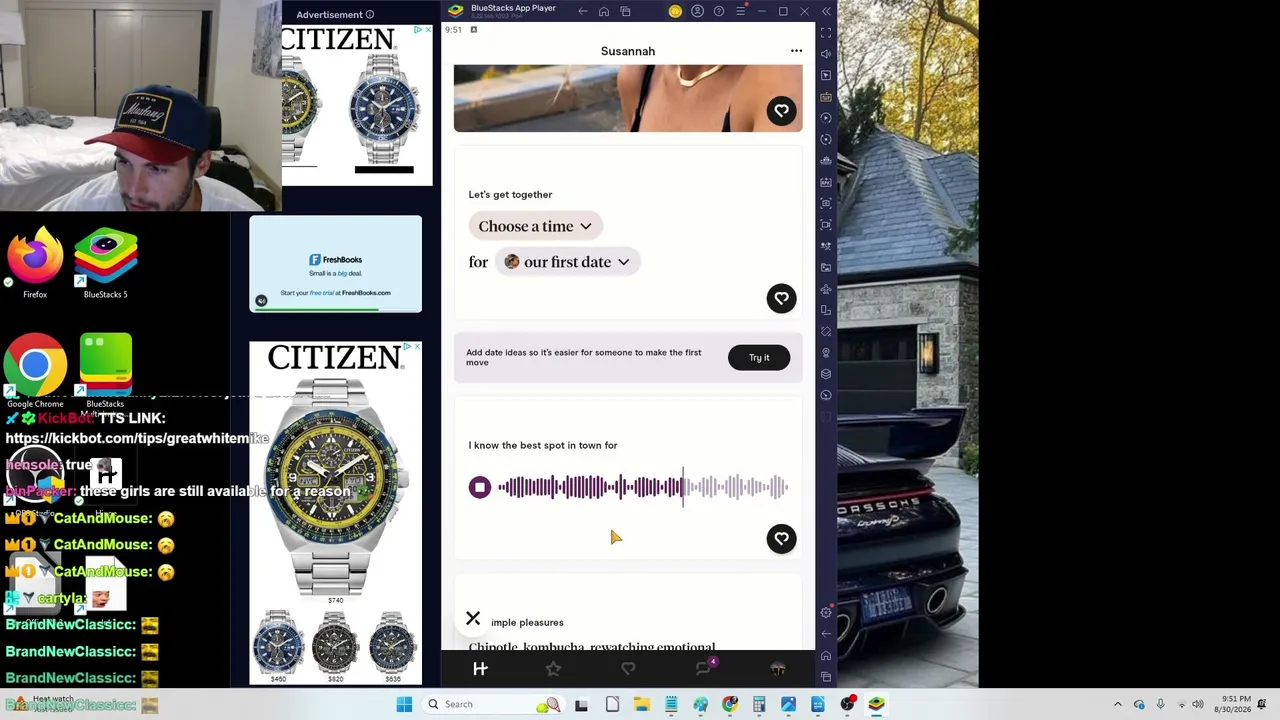The height and width of the screenshot is (720, 1280).
Task: Open Calculator from the taskbar
Action: pos(759,704)
